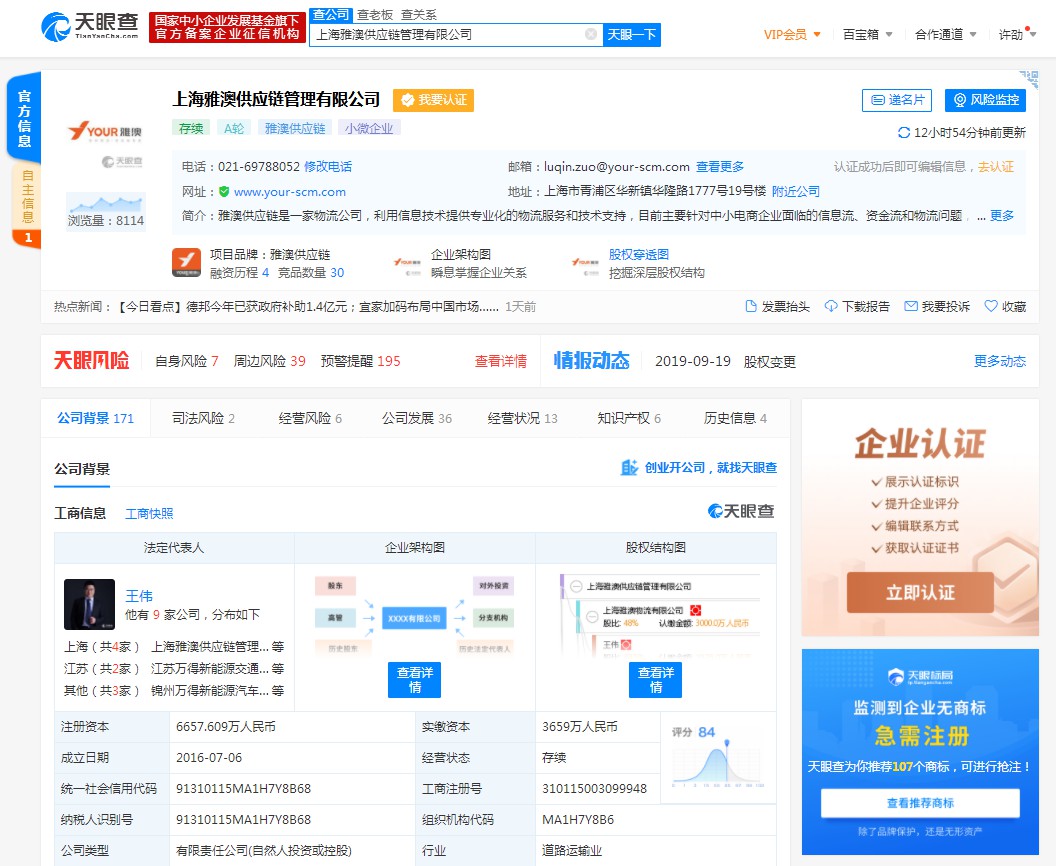This screenshot has width=1056, height=866.
Task: Click 查看详情 under 股权结构图
Action: [656, 679]
